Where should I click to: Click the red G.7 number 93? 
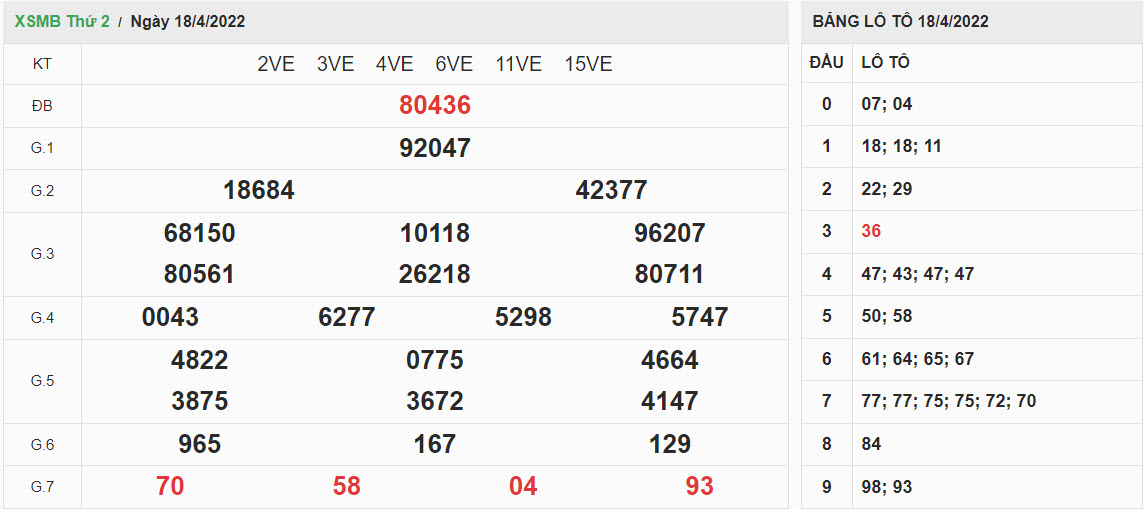(x=699, y=486)
